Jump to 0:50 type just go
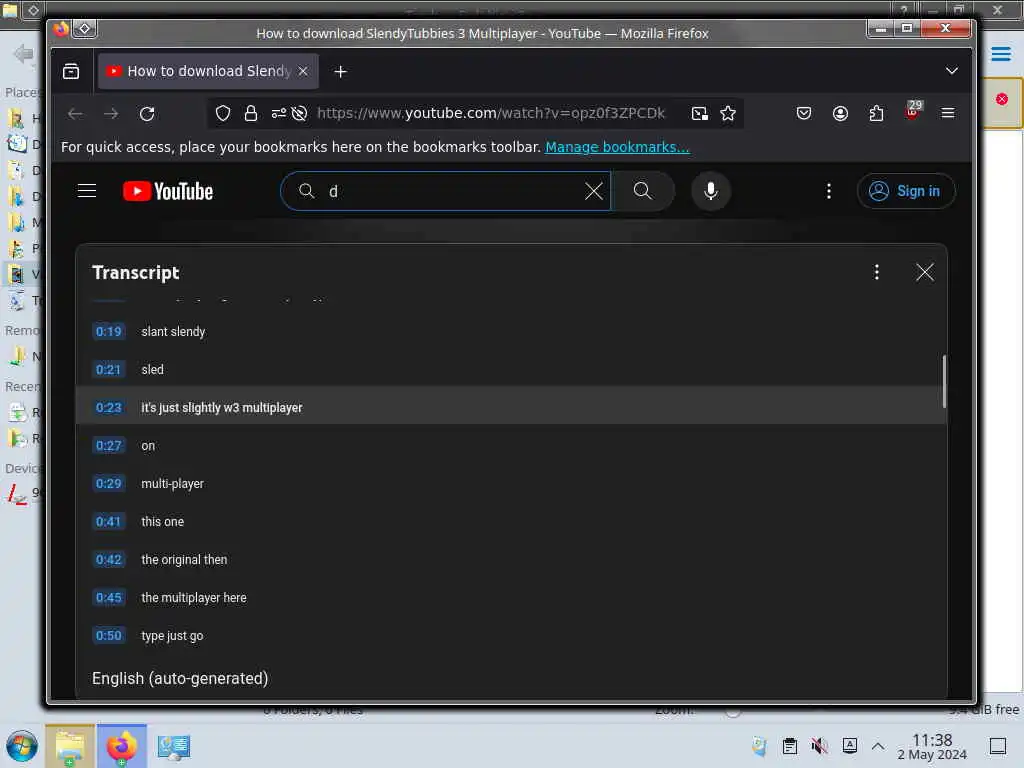 [x=511, y=635]
